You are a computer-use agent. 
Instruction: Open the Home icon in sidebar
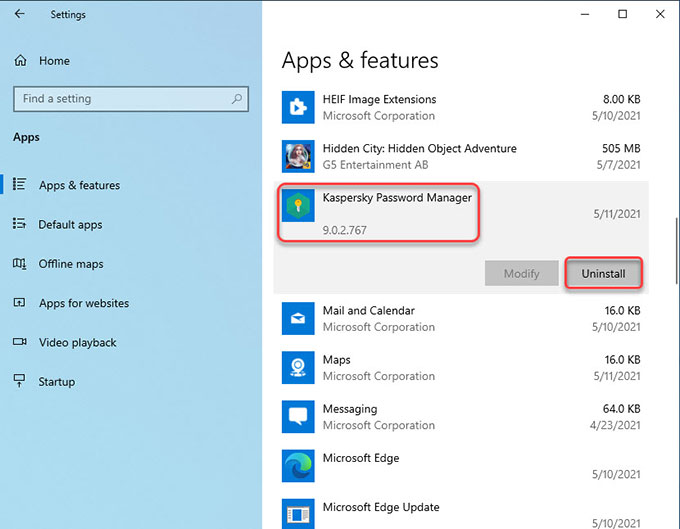pyautogui.click(x=20, y=60)
